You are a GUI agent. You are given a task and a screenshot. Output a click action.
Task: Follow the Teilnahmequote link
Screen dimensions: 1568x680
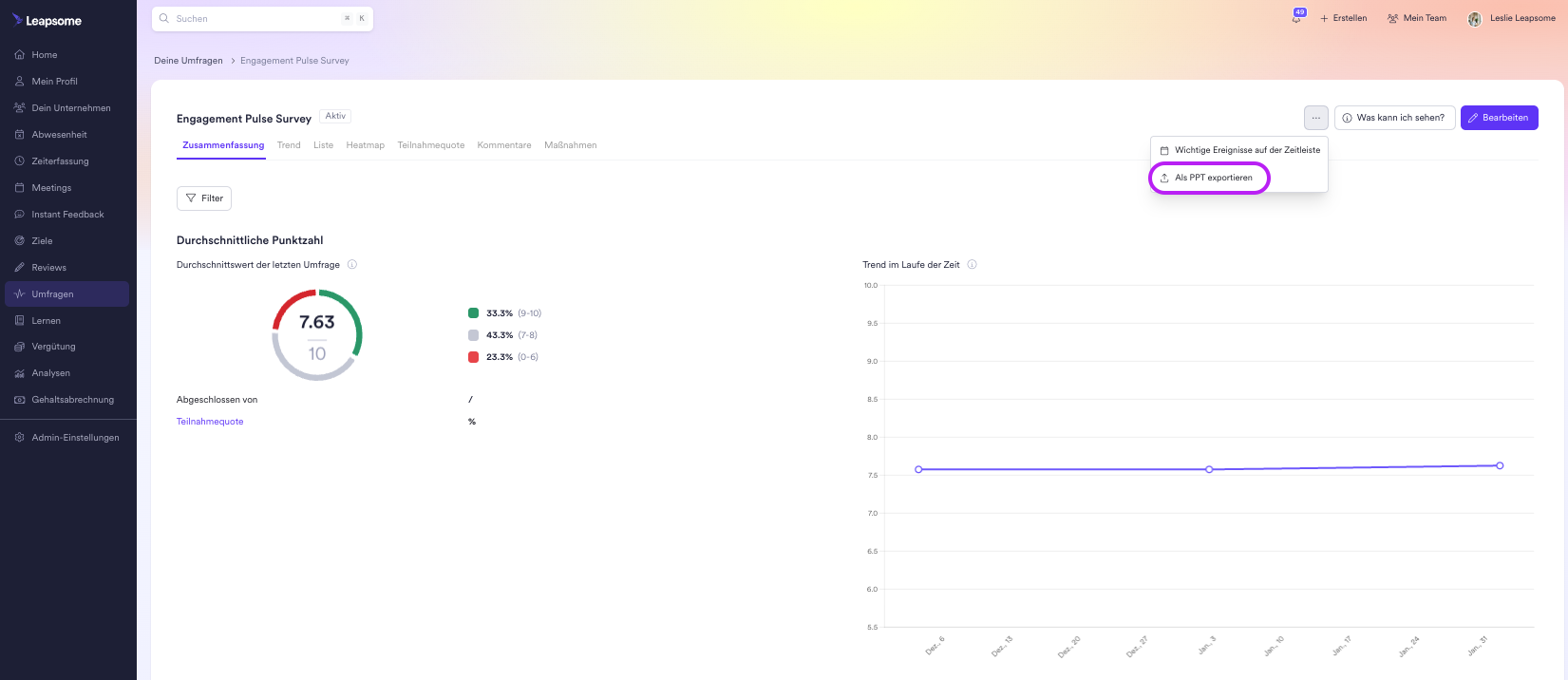pos(210,422)
